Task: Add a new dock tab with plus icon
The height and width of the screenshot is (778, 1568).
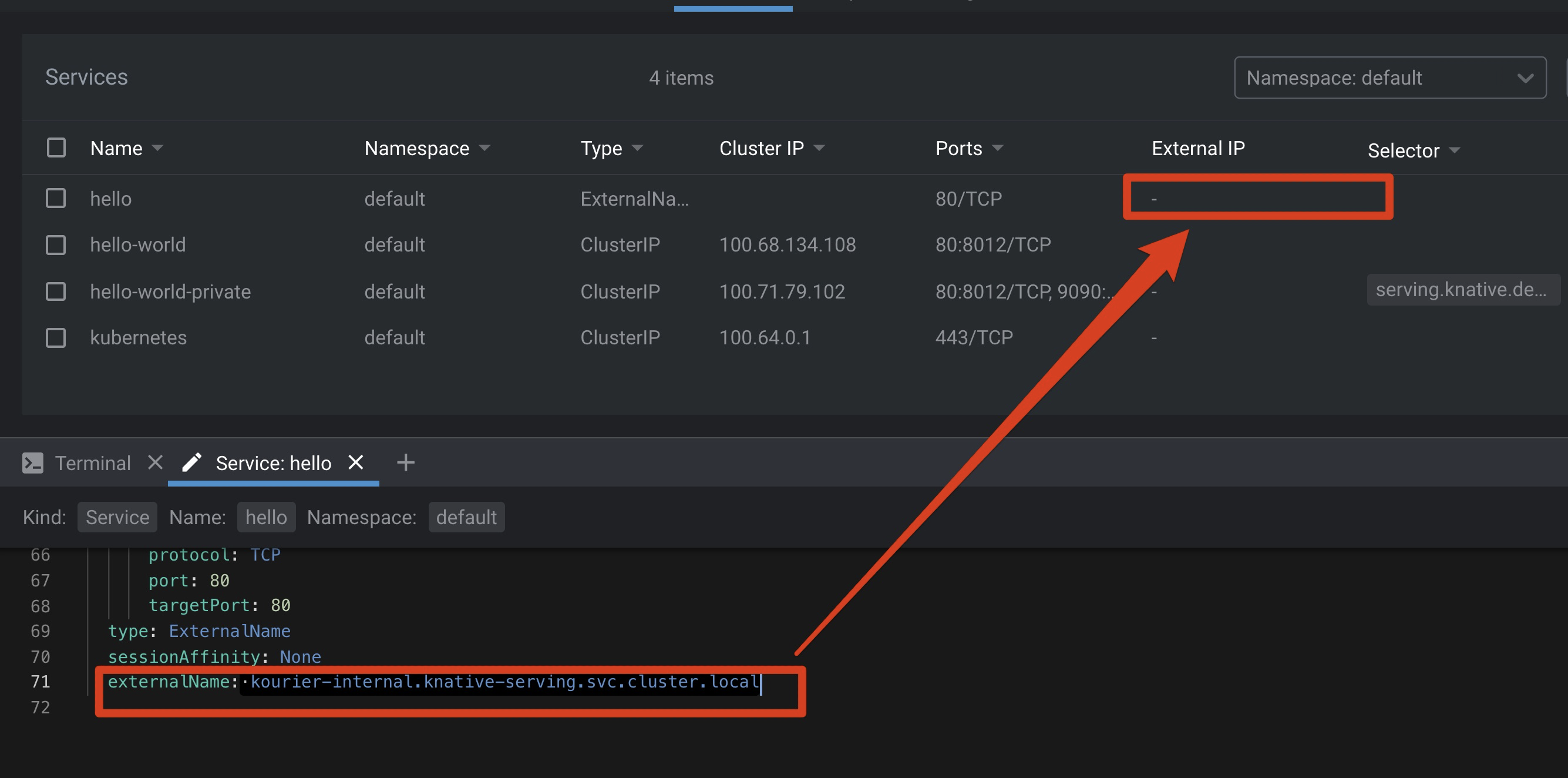Action: pyautogui.click(x=405, y=462)
